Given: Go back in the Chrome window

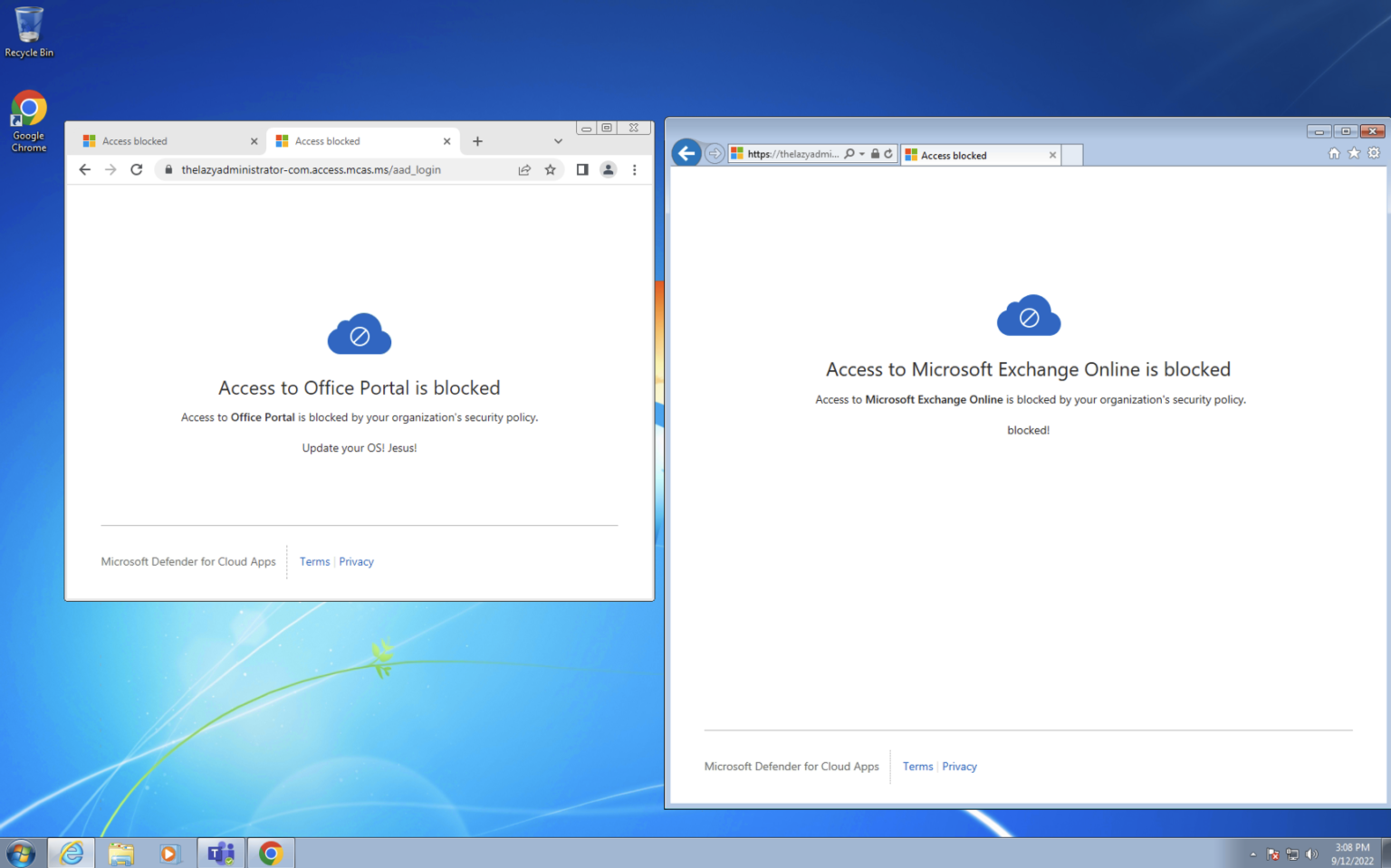Looking at the screenshot, I should (84, 169).
